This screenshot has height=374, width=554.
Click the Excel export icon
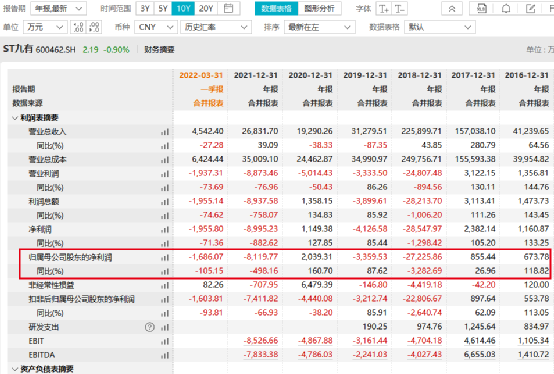[482, 9]
